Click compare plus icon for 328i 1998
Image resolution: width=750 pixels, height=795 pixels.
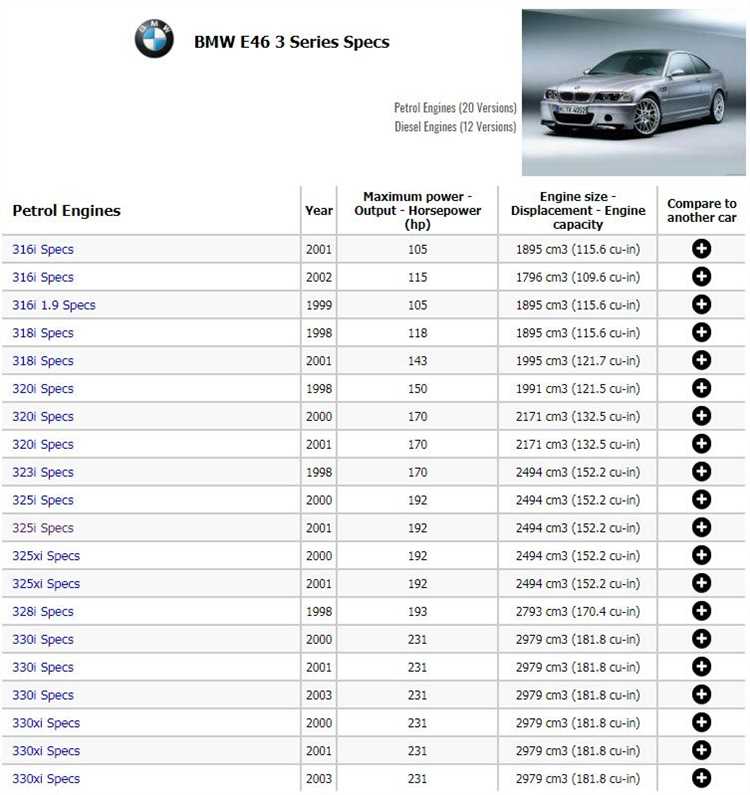[701, 611]
